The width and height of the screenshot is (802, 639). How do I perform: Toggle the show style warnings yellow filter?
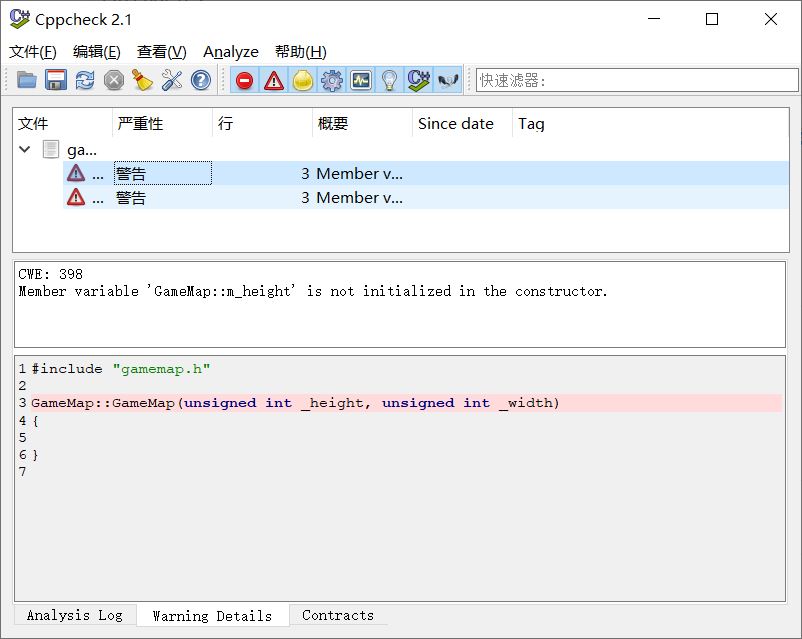pyautogui.click(x=303, y=80)
